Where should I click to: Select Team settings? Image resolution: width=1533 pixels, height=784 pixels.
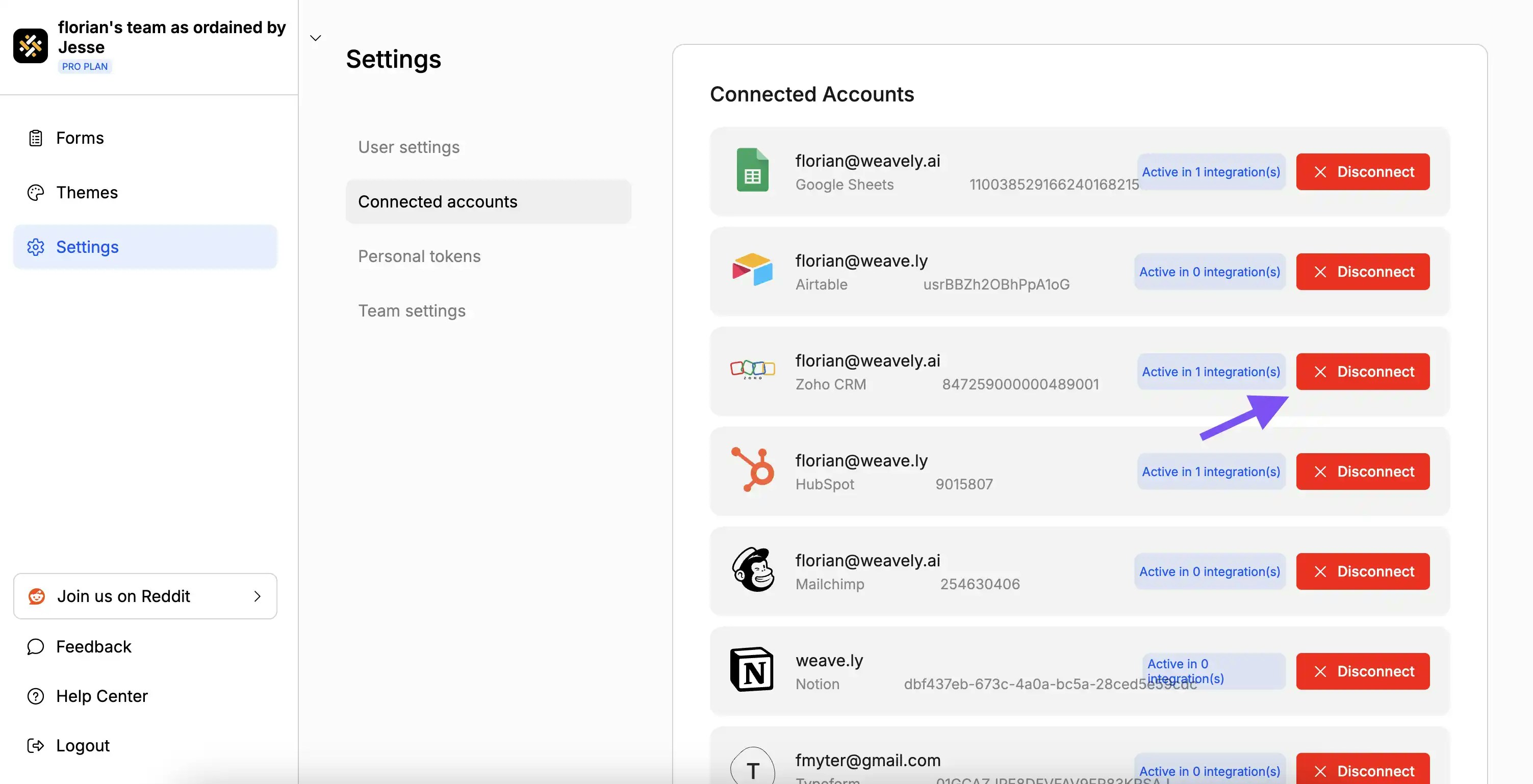click(411, 310)
